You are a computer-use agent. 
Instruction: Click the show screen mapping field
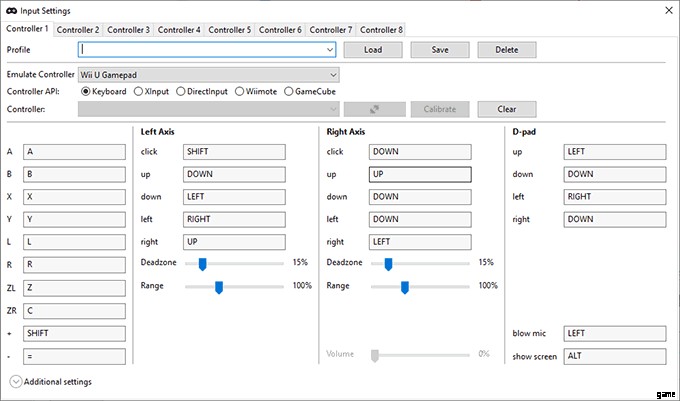(615, 356)
